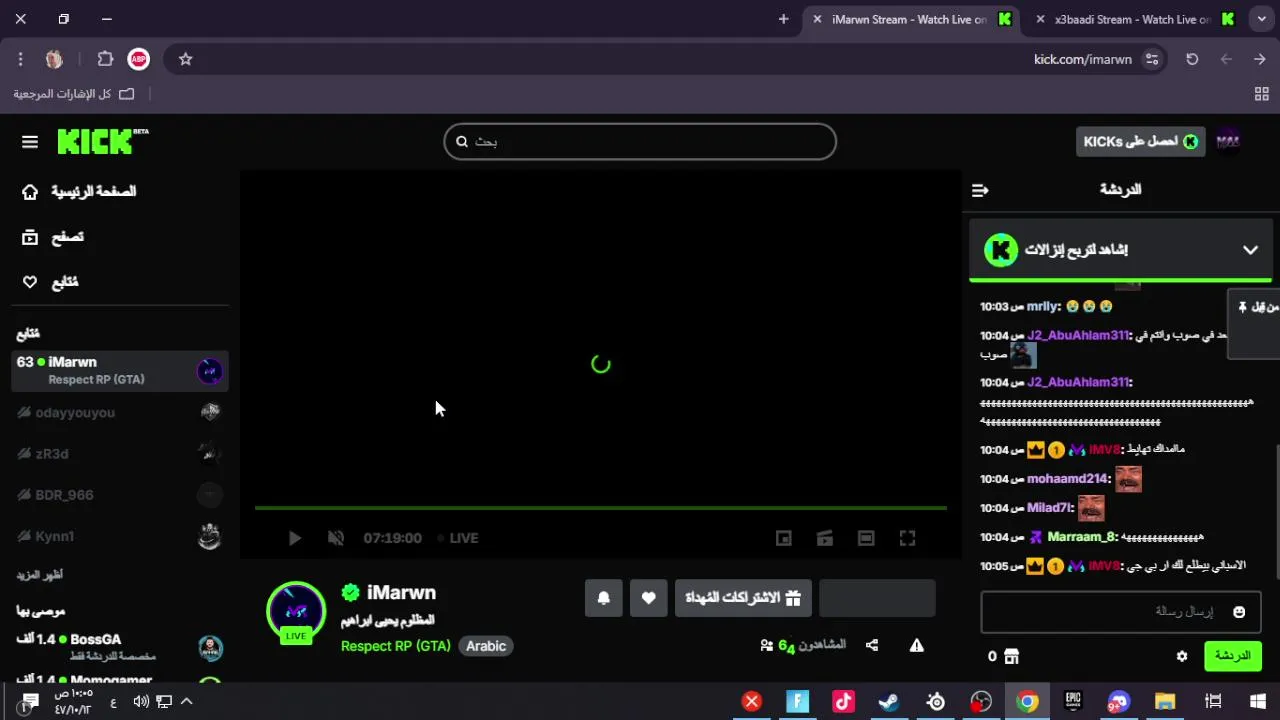Click the Kick drops logo in banner
This screenshot has height=720, width=1280.
[x=1001, y=250]
